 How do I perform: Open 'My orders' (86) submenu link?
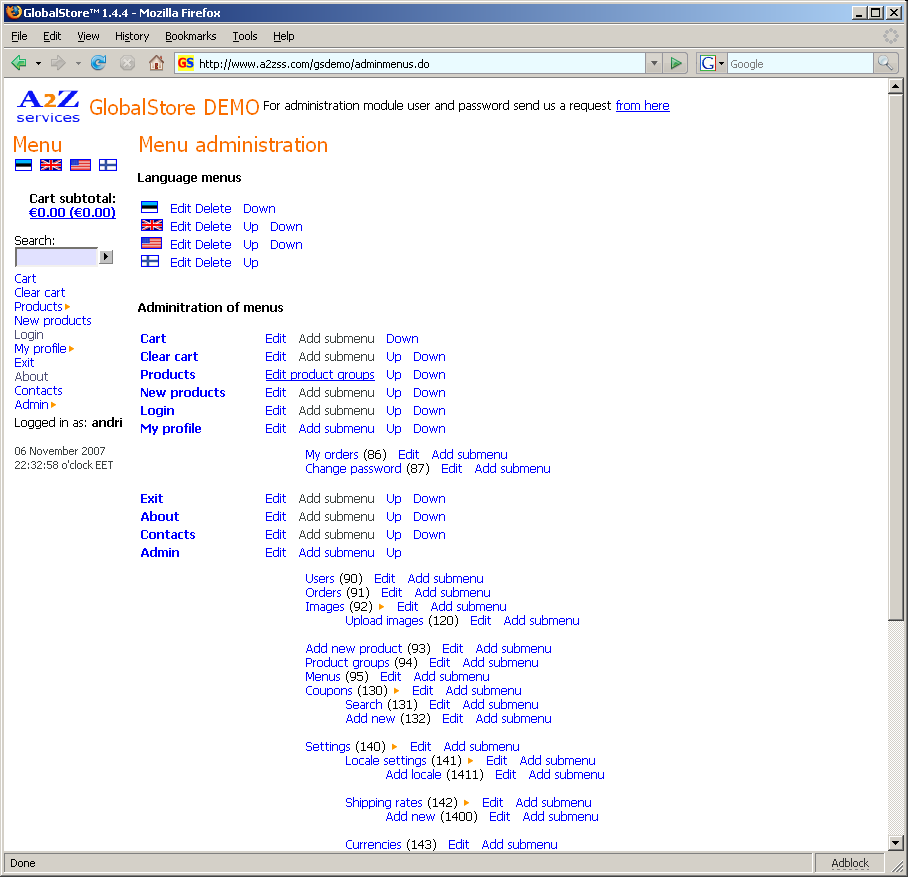tap(332, 455)
